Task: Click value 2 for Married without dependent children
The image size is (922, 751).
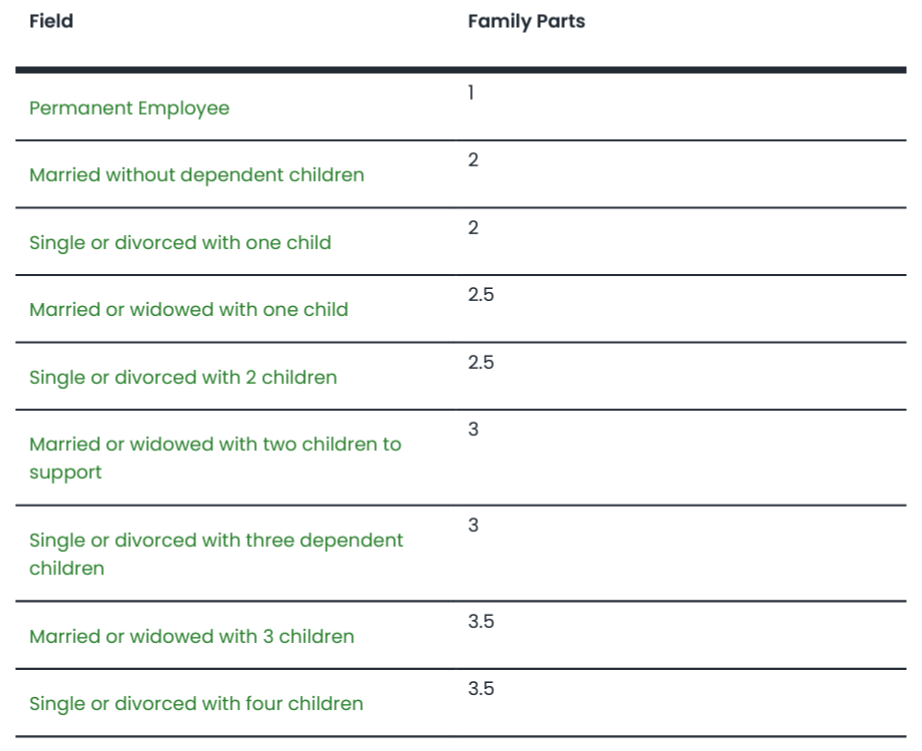Action: click(x=473, y=160)
